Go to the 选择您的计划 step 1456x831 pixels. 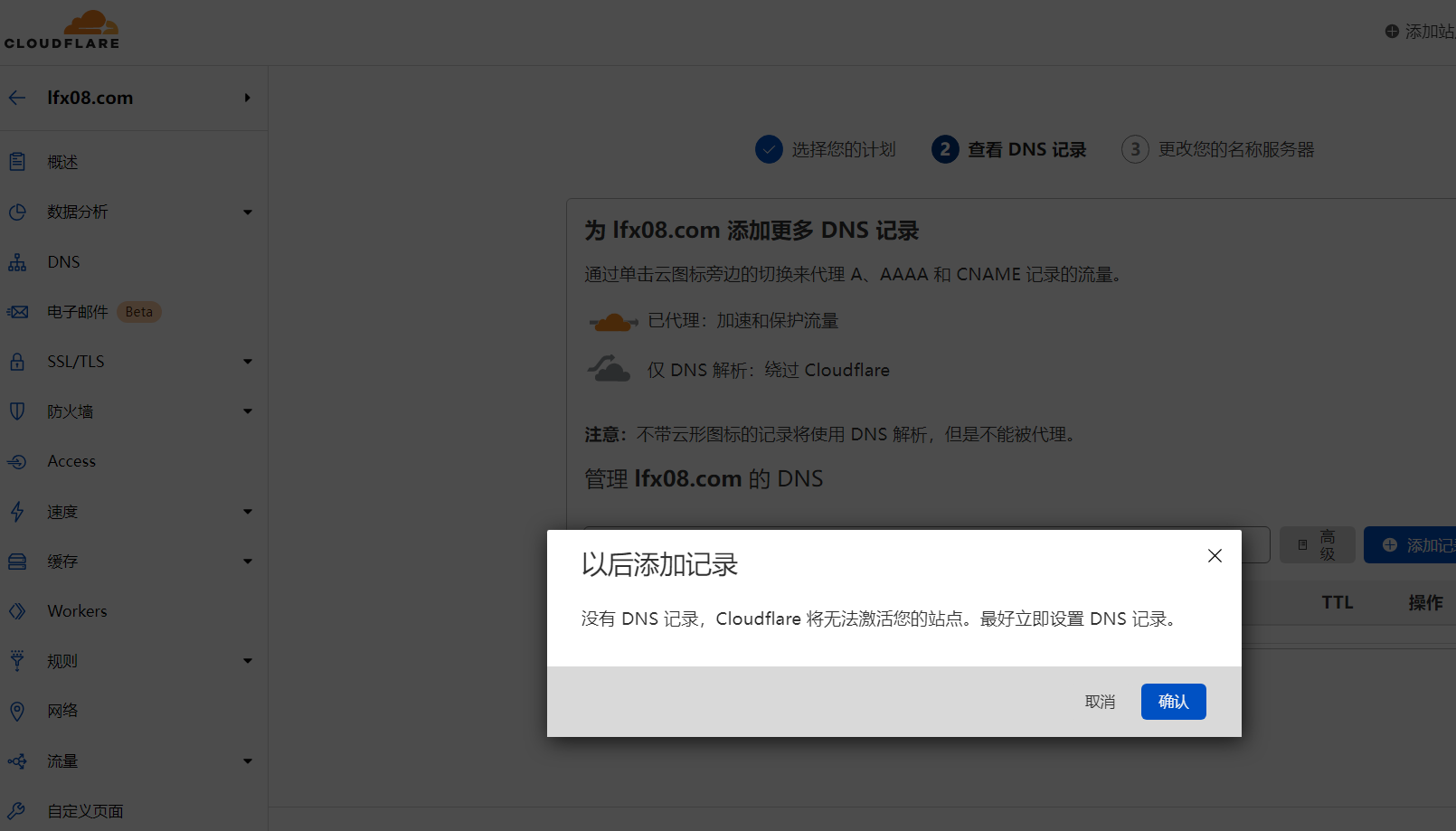click(844, 149)
